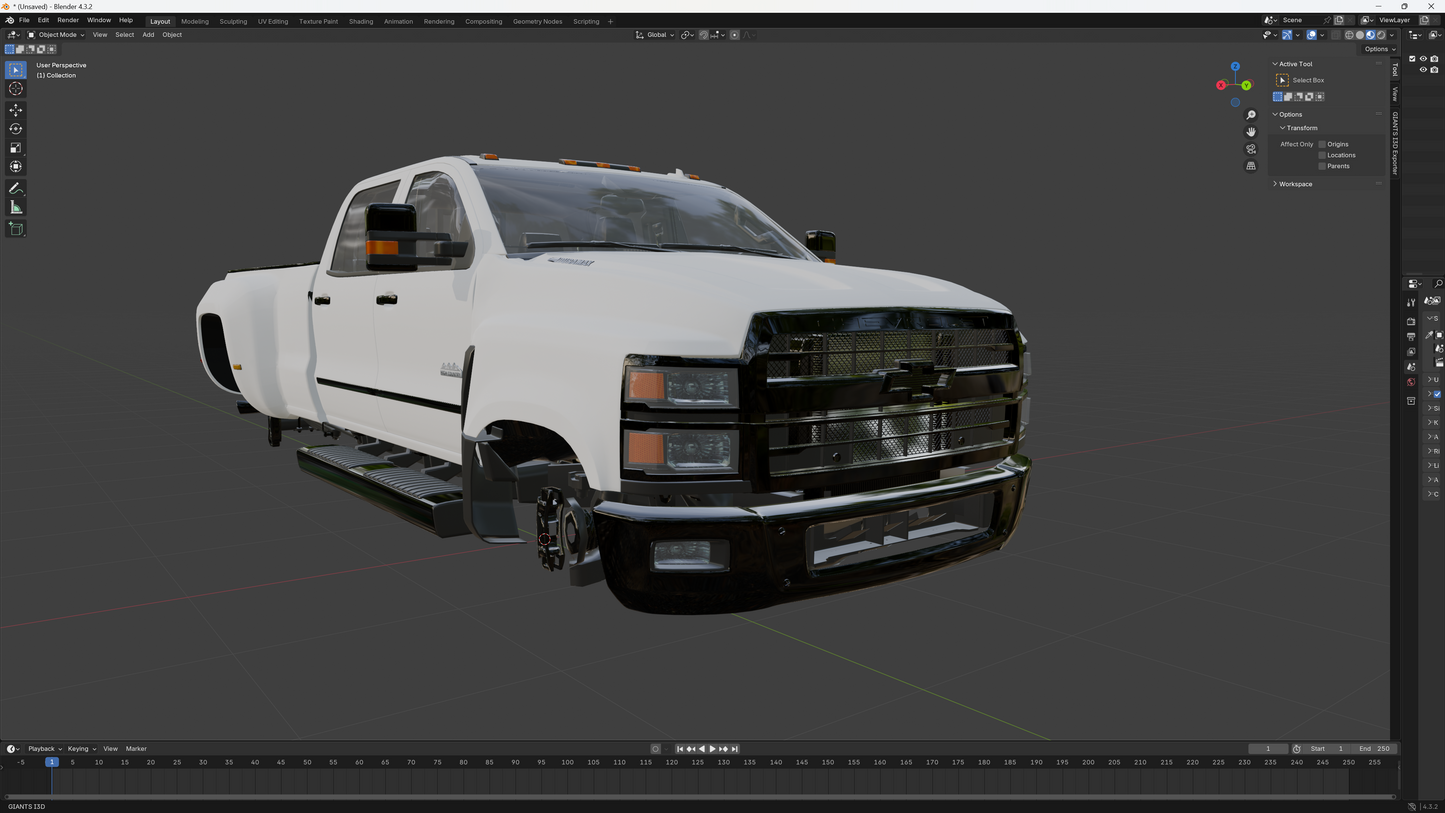Click the timeline horizontal scrollbar
Screen dimensions: 1445x813
[x=700, y=797]
